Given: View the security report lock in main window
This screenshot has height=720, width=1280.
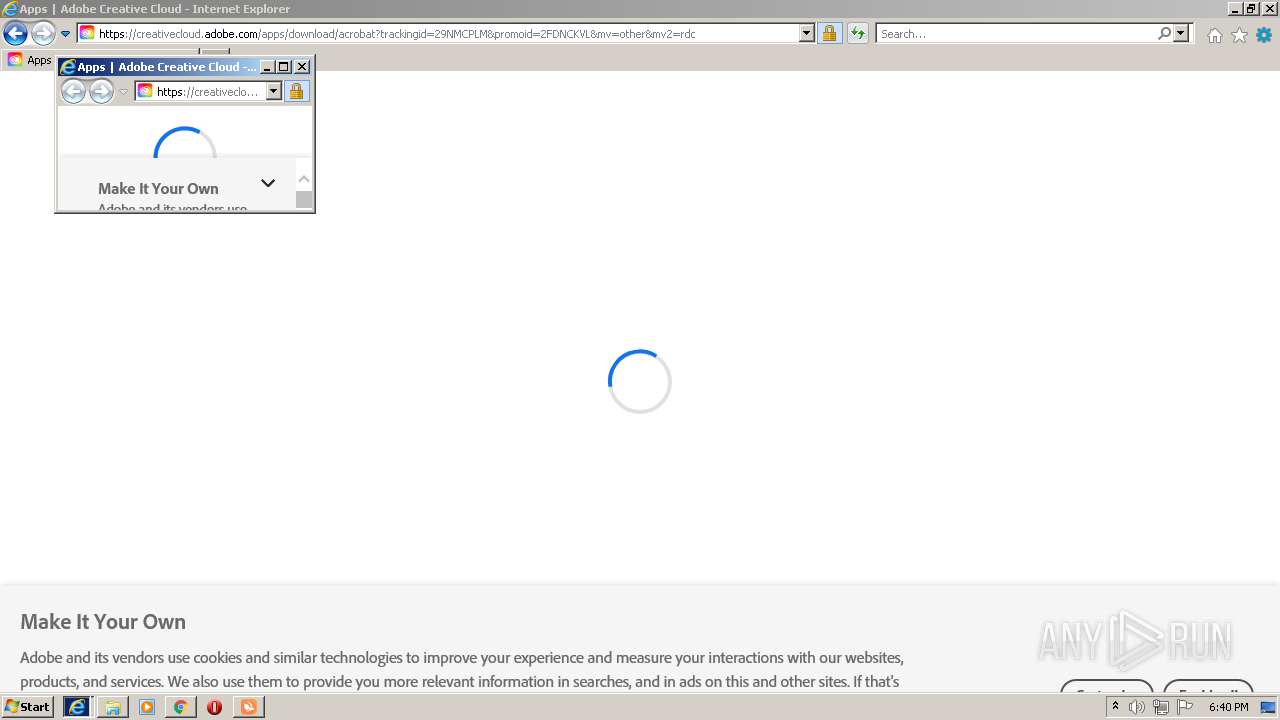Looking at the screenshot, I should (x=829, y=33).
